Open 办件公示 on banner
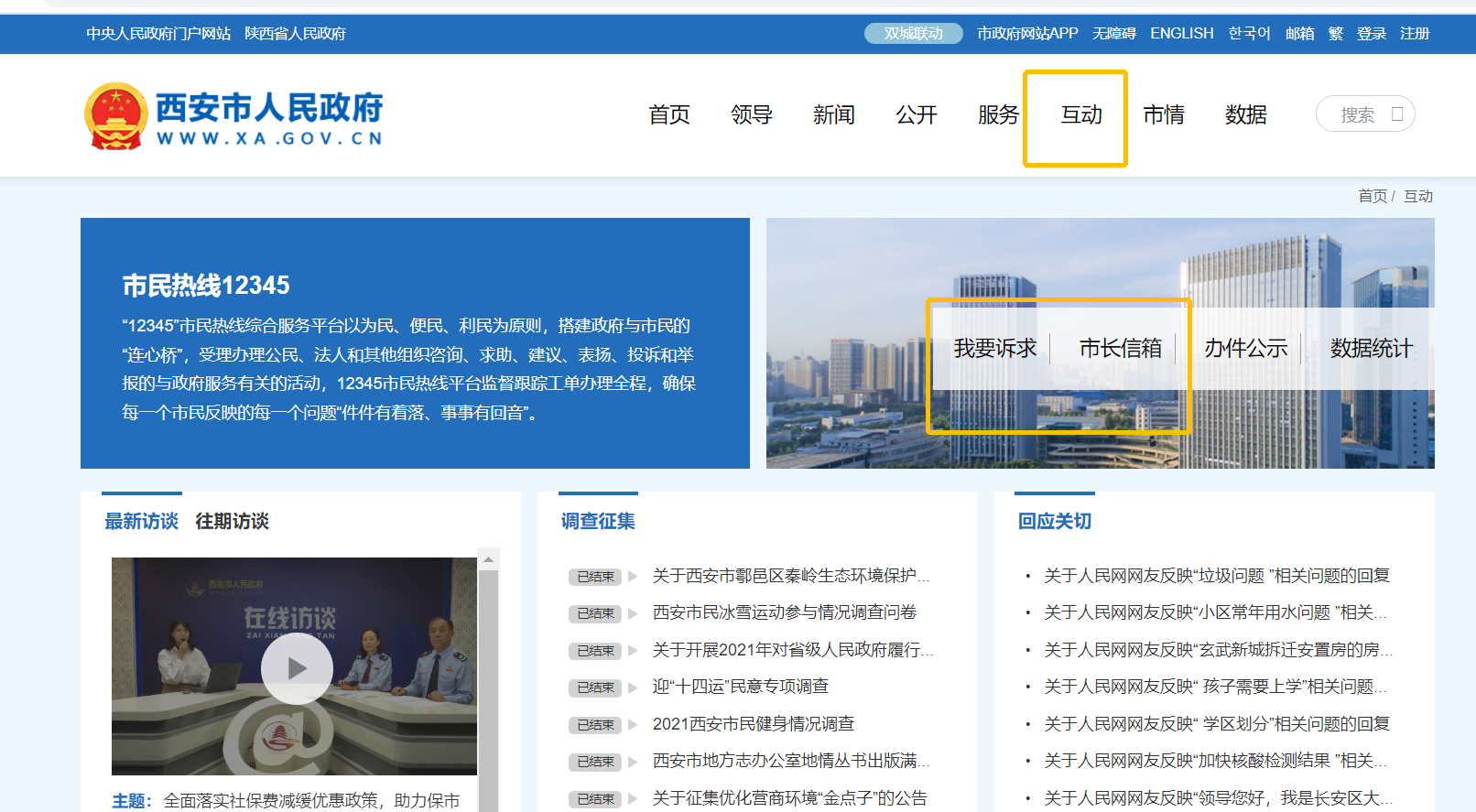This screenshot has width=1476, height=812. click(1246, 348)
